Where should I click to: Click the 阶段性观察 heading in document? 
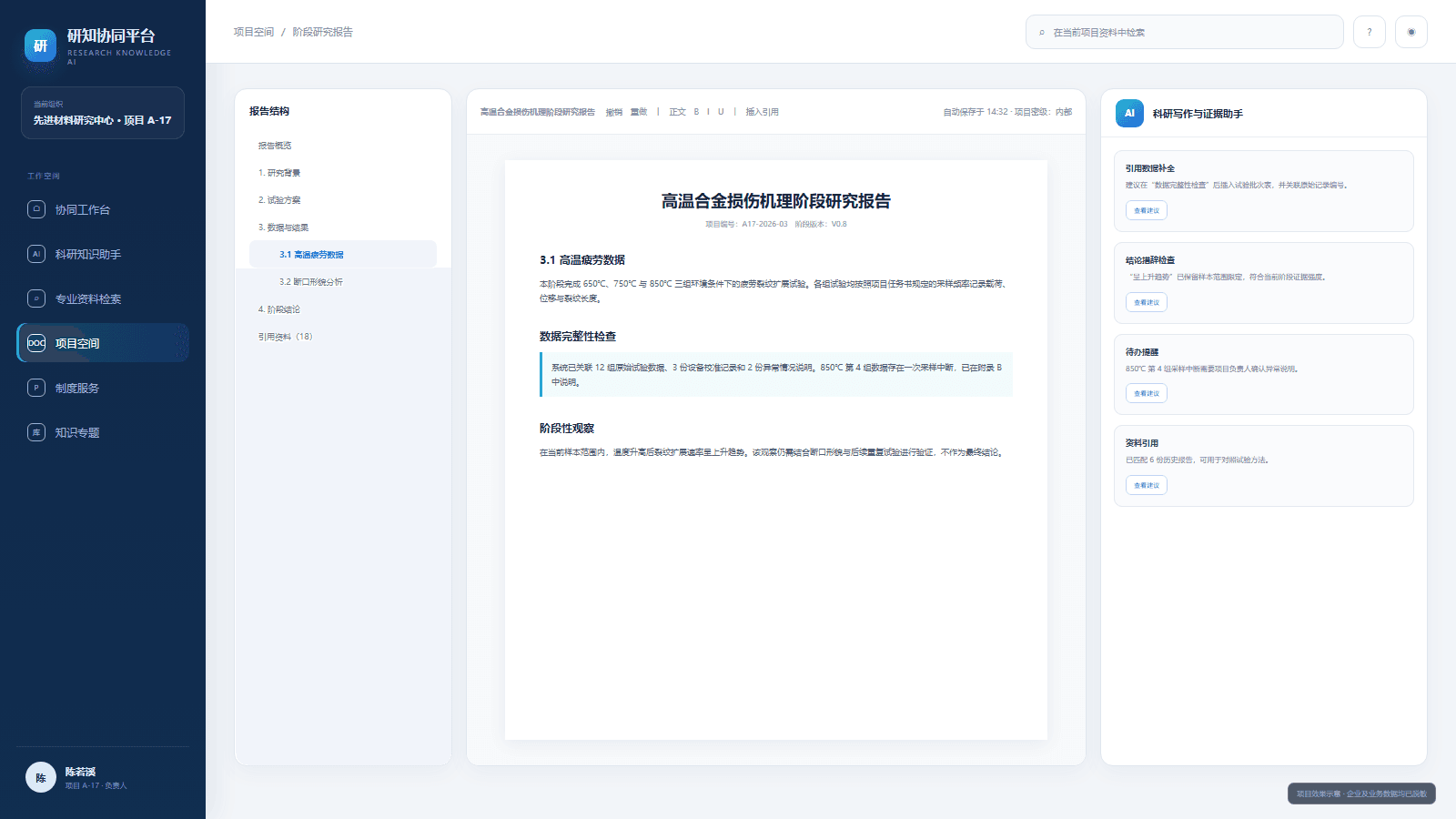point(567,428)
